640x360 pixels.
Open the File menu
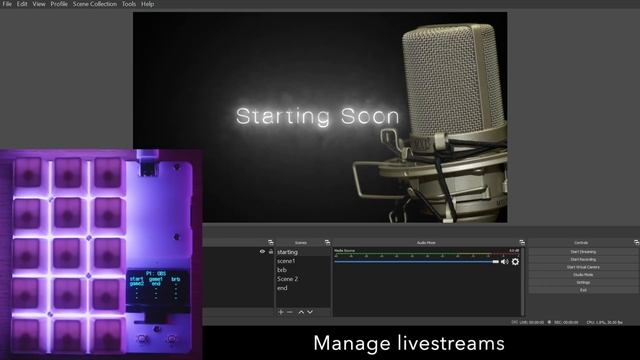pos(7,4)
